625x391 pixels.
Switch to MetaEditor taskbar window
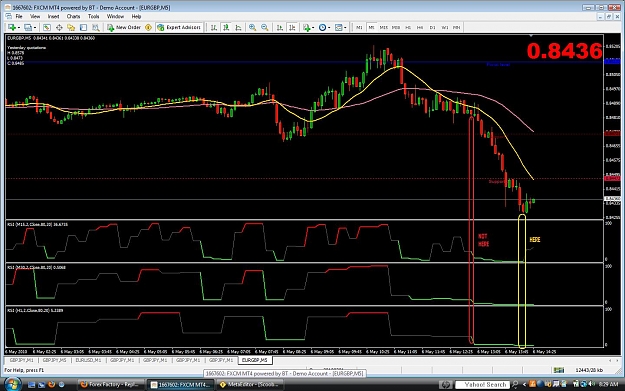click(250, 385)
